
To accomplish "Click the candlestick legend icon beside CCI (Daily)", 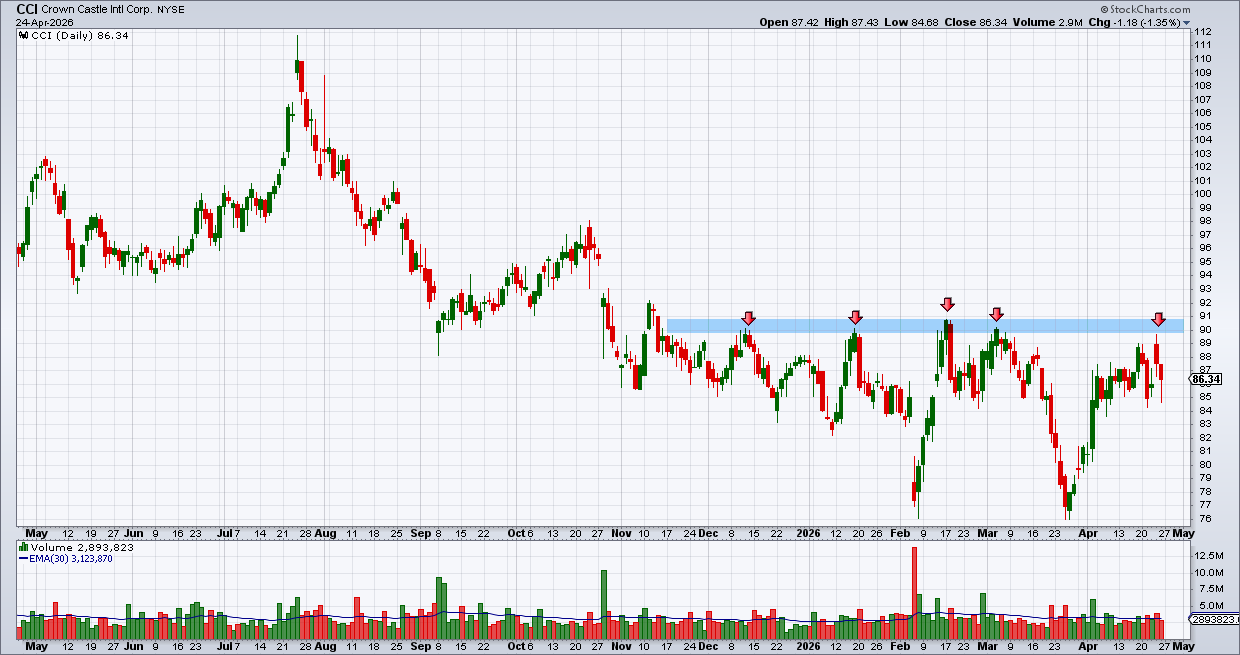I will (x=24, y=35).
